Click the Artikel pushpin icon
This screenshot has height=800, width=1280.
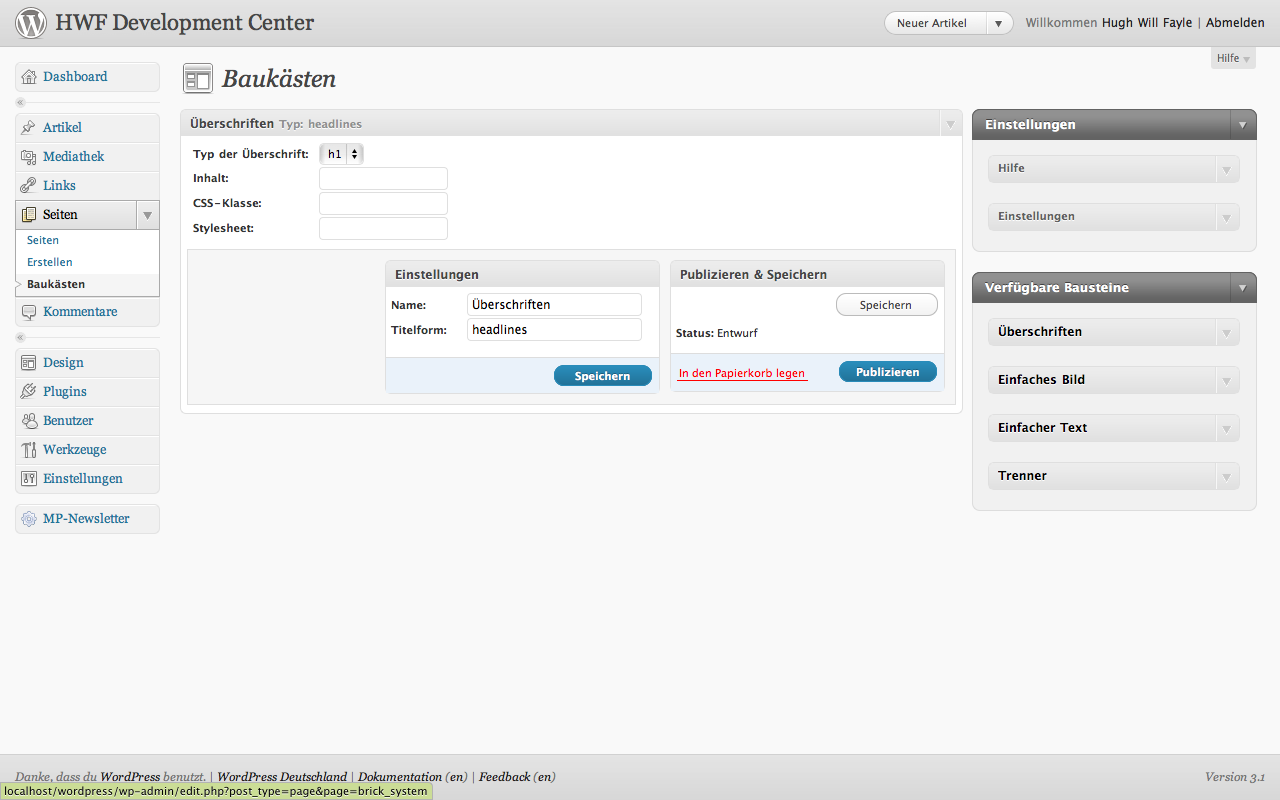28,128
